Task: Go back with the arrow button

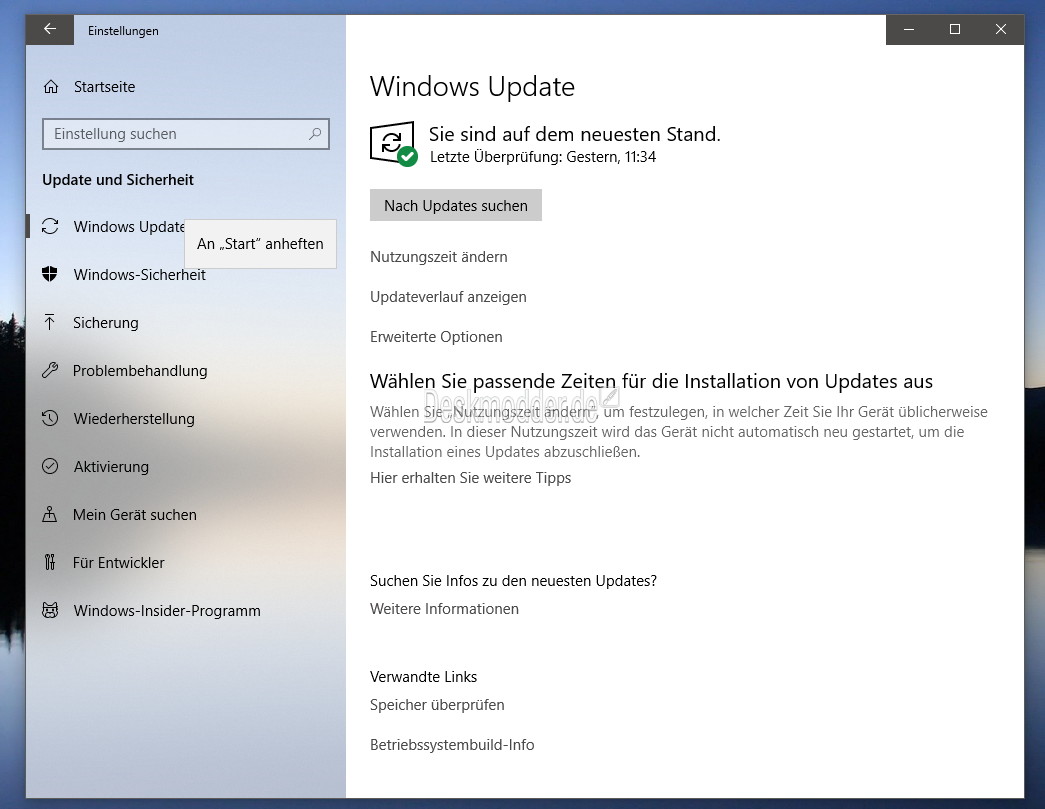Action: (x=49, y=29)
